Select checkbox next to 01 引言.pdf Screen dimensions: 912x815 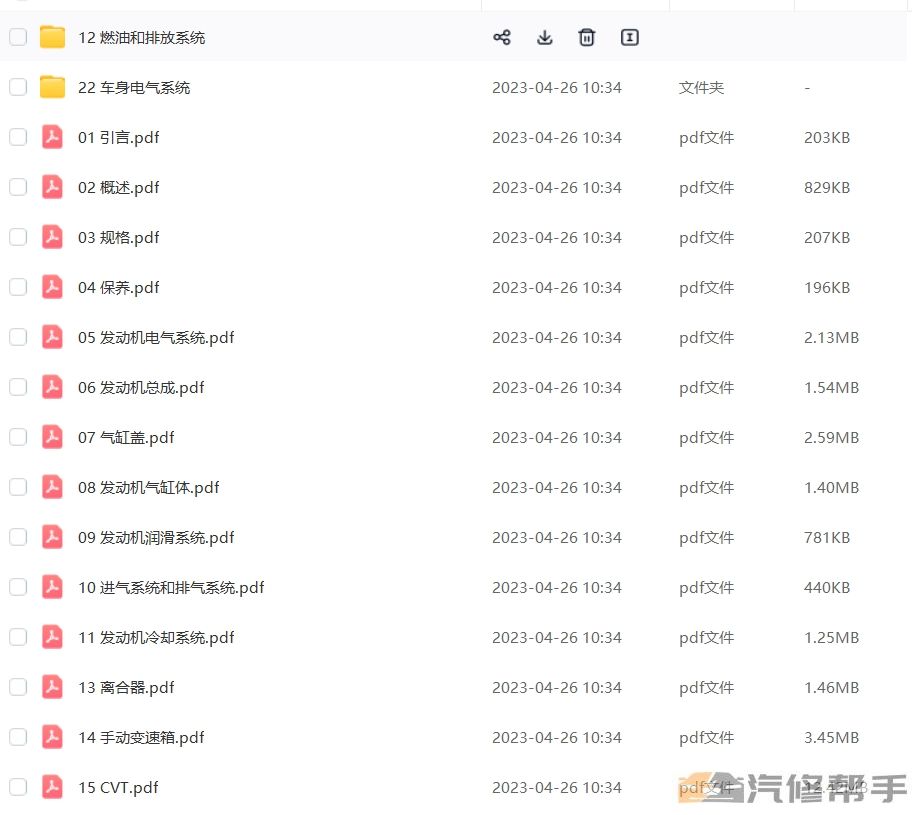click(x=18, y=137)
